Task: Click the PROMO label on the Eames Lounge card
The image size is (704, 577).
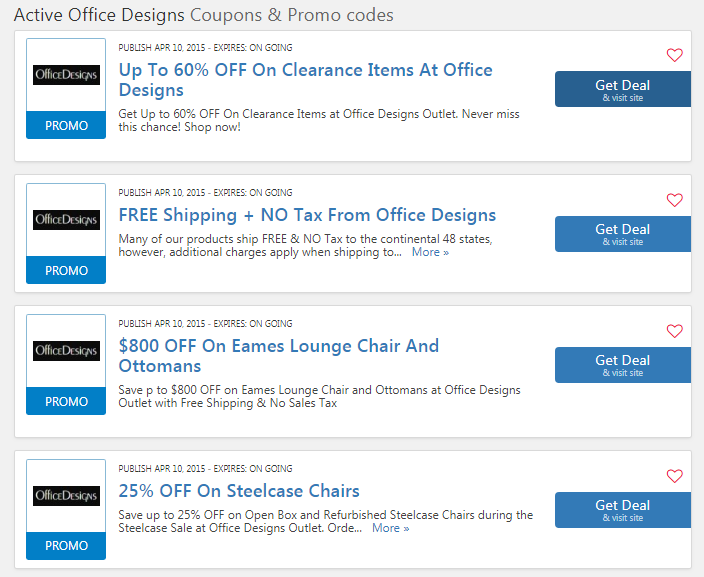Action: click(66, 401)
